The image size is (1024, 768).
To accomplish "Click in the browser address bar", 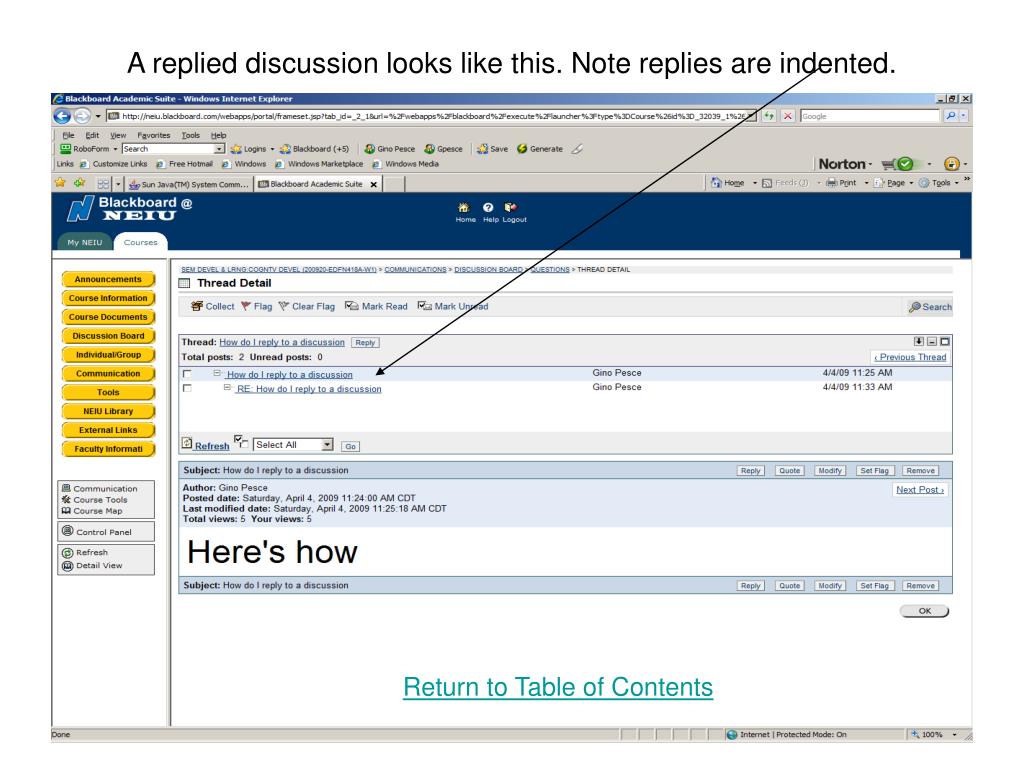I will [431, 116].
